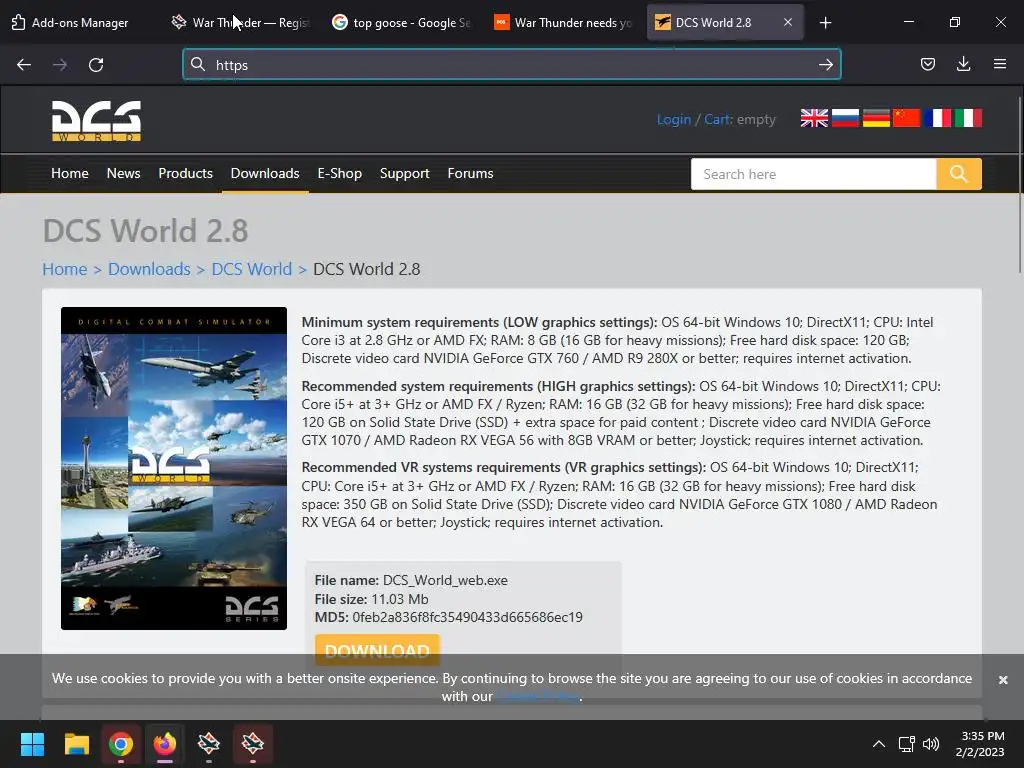Screen dimensions: 1024x768
Task: Open the second War Thunder taskbar icon
Action: tap(253, 744)
